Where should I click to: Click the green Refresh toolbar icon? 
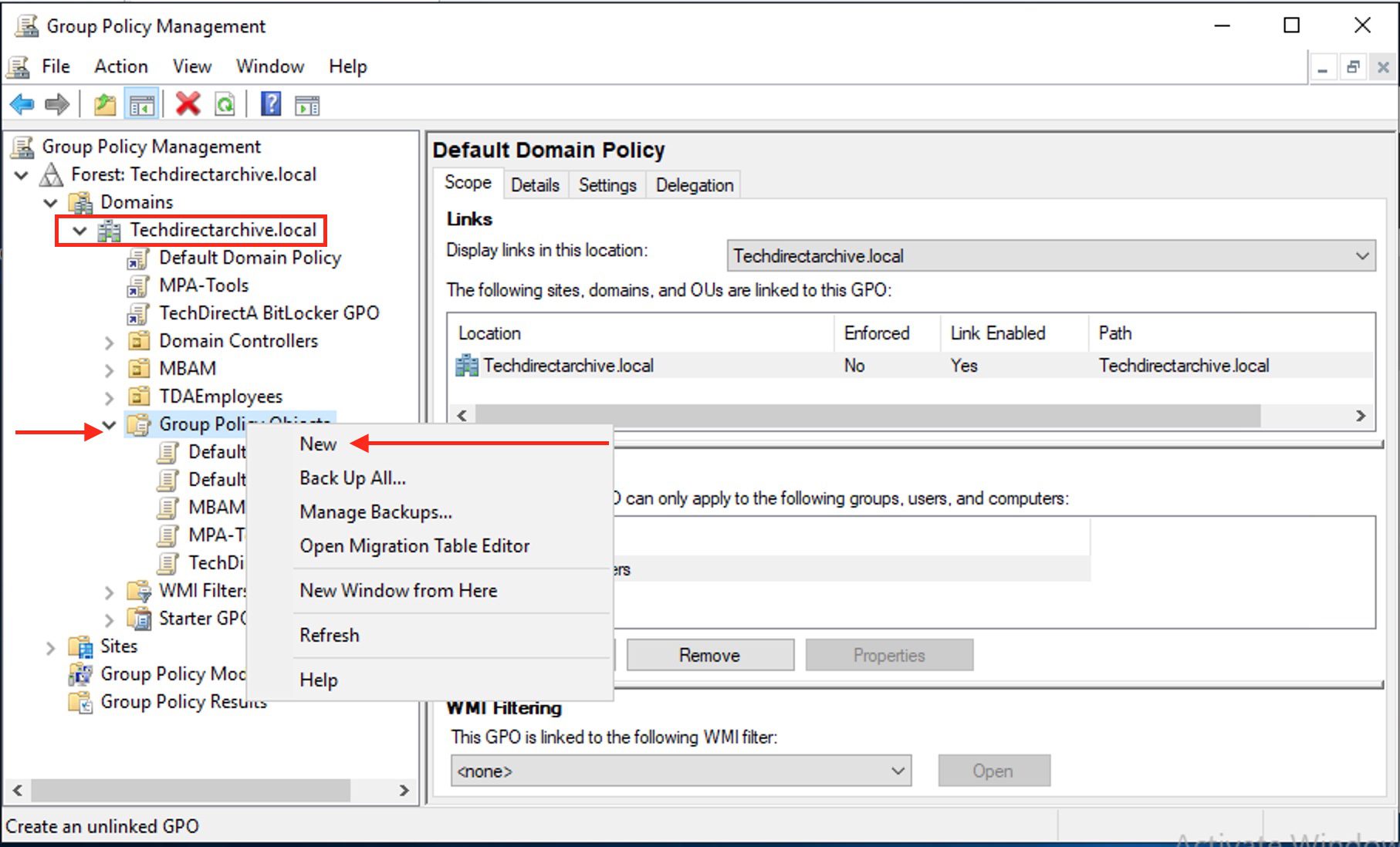pyautogui.click(x=225, y=104)
